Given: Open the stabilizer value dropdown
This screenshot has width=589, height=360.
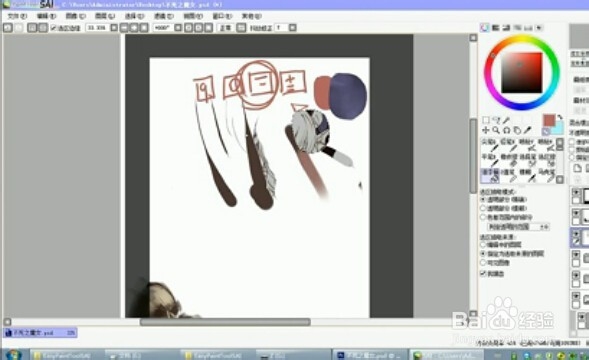Looking at the screenshot, I should tap(293, 27).
